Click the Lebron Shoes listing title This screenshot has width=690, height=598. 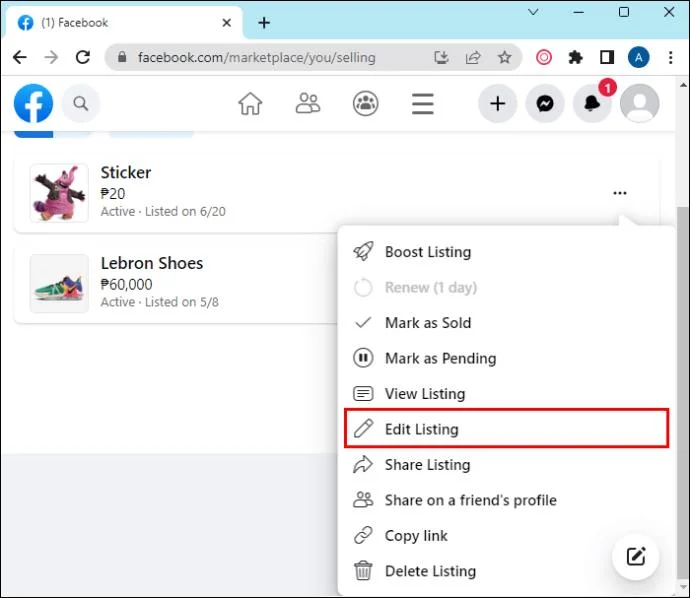(x=152, y=263)
